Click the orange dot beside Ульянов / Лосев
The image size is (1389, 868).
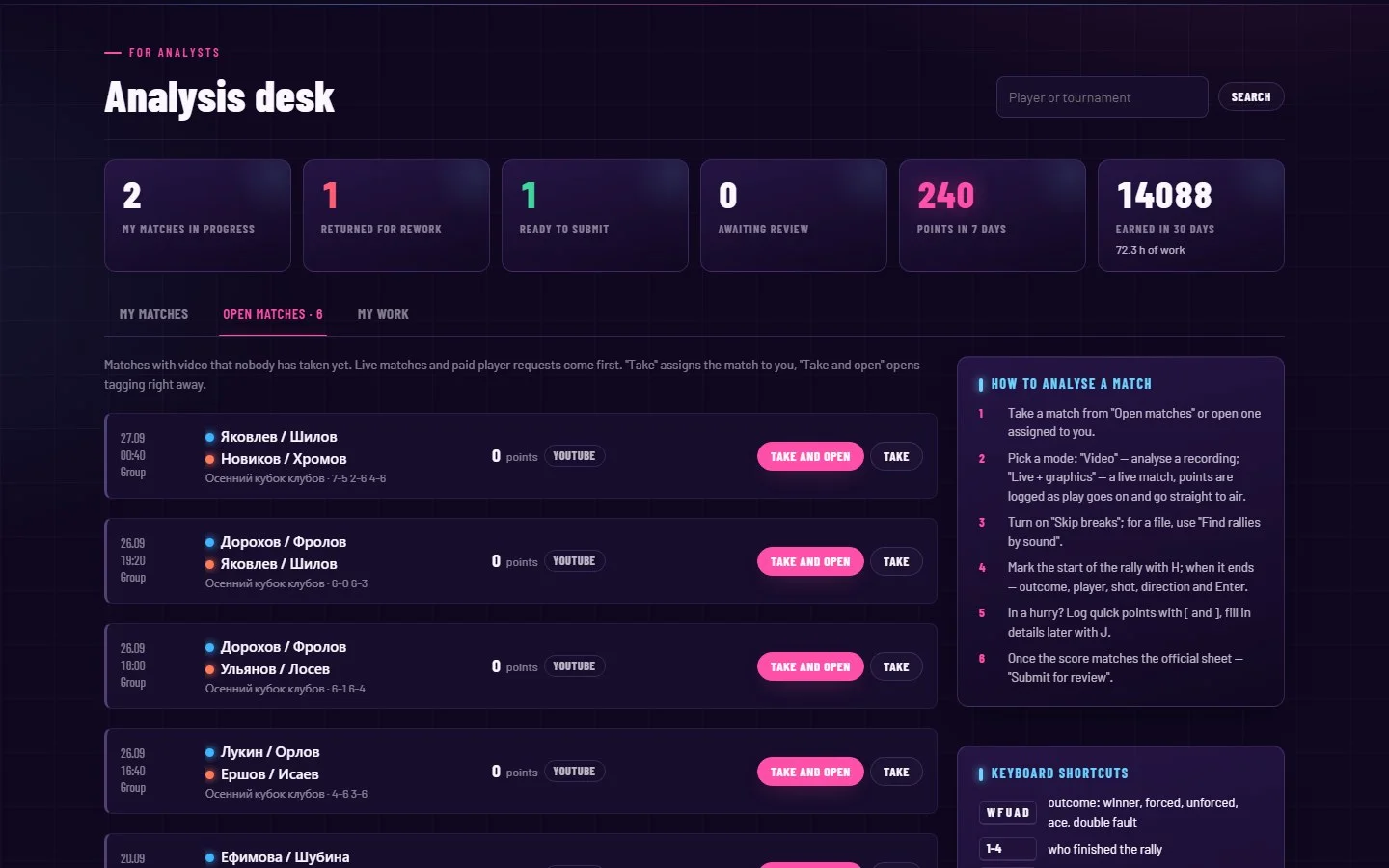point(210,669)
